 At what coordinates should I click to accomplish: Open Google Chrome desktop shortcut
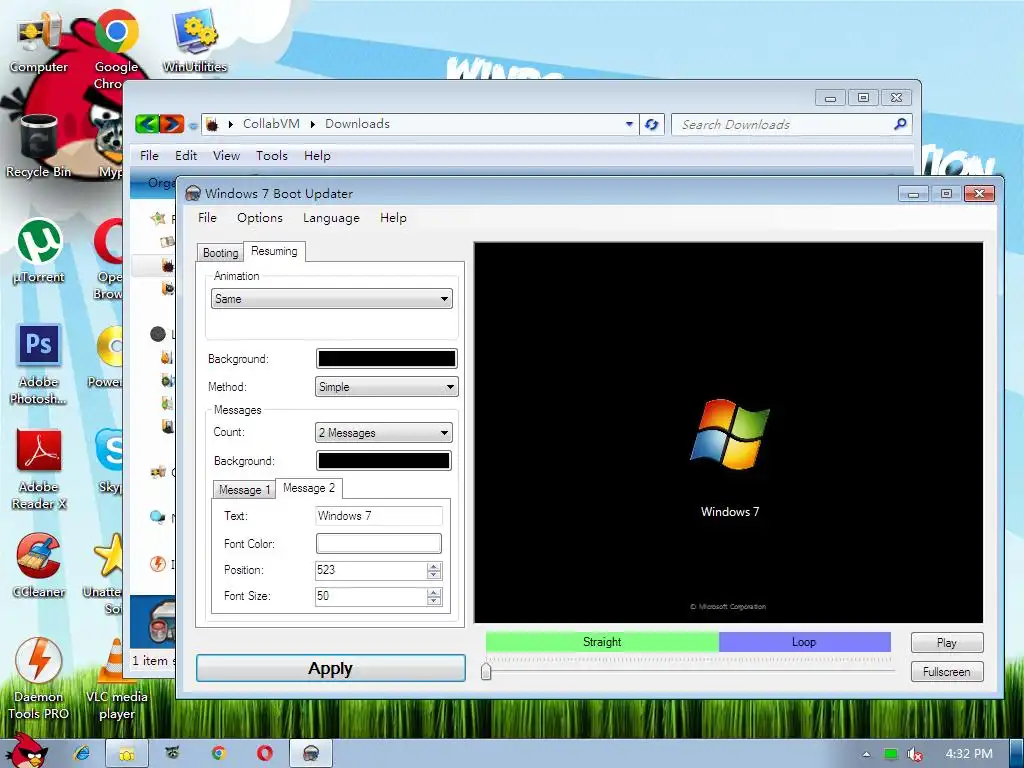coord(116,49)
